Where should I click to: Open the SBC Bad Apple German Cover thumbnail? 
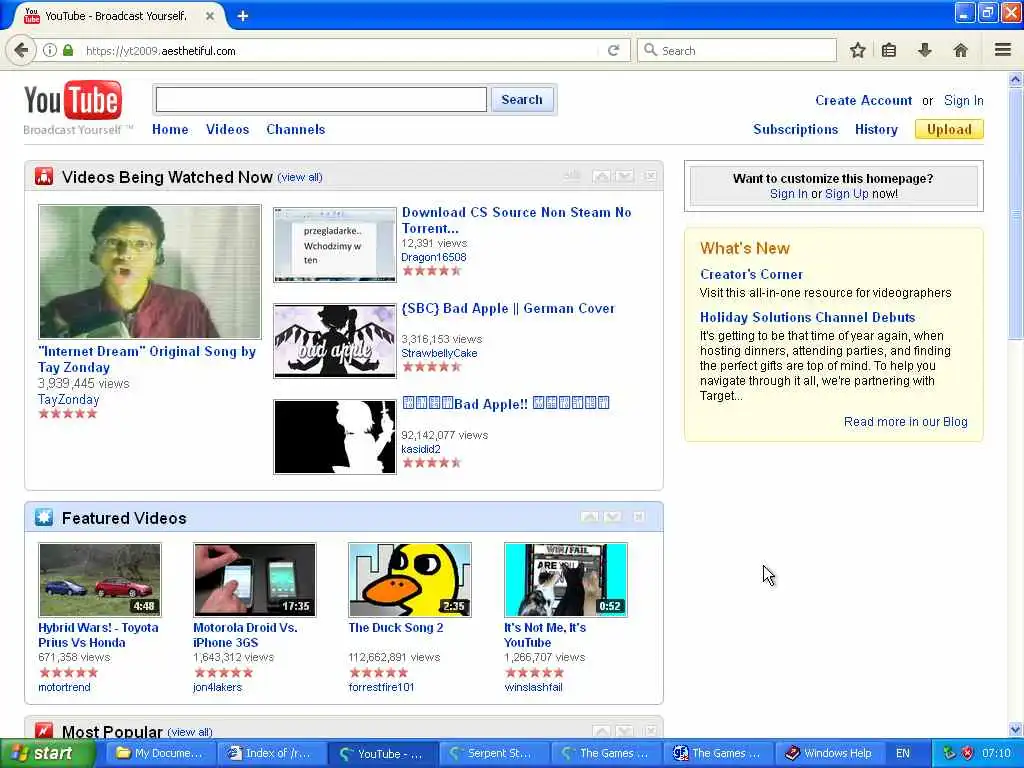pos(334,341)
